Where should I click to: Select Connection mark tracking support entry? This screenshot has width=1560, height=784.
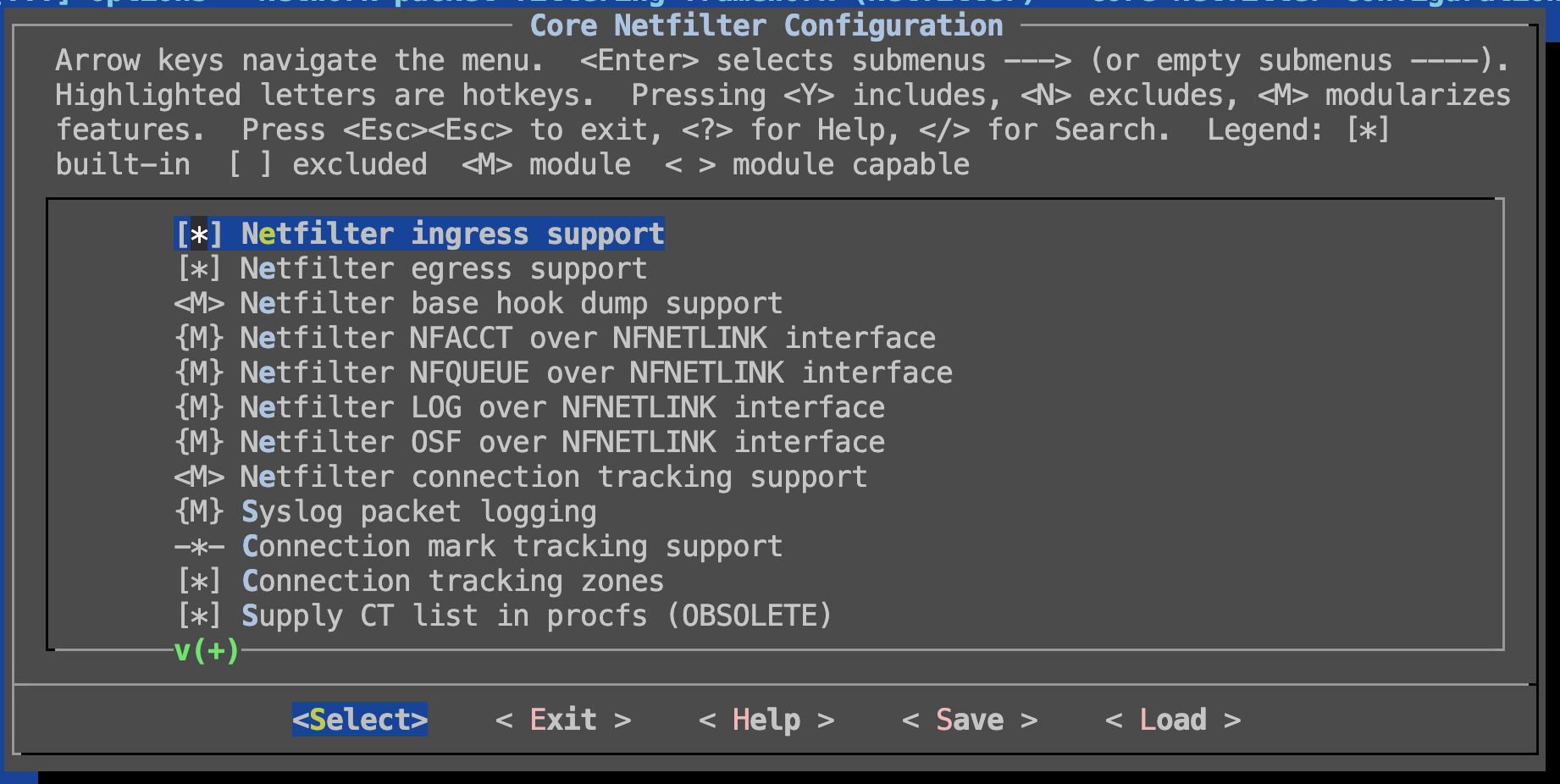pos(512,547)
